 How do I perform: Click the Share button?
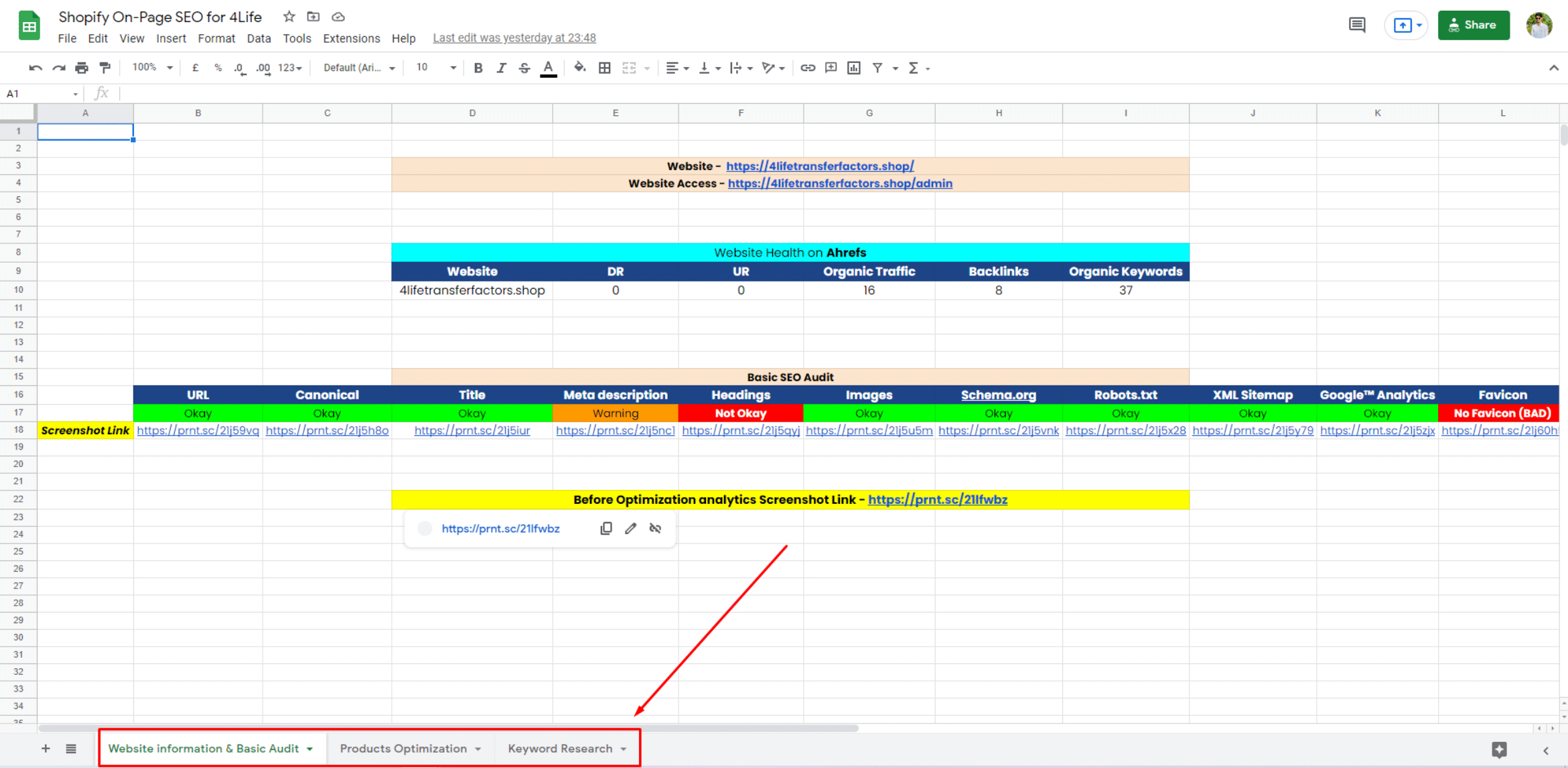click(x=1474, y=25)
